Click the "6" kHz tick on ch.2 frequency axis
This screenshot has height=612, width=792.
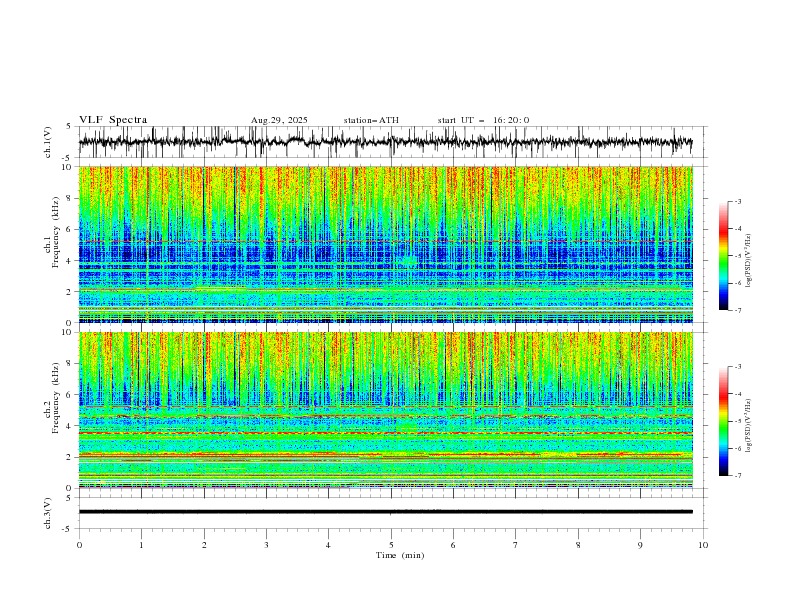(x=71, y=395)
